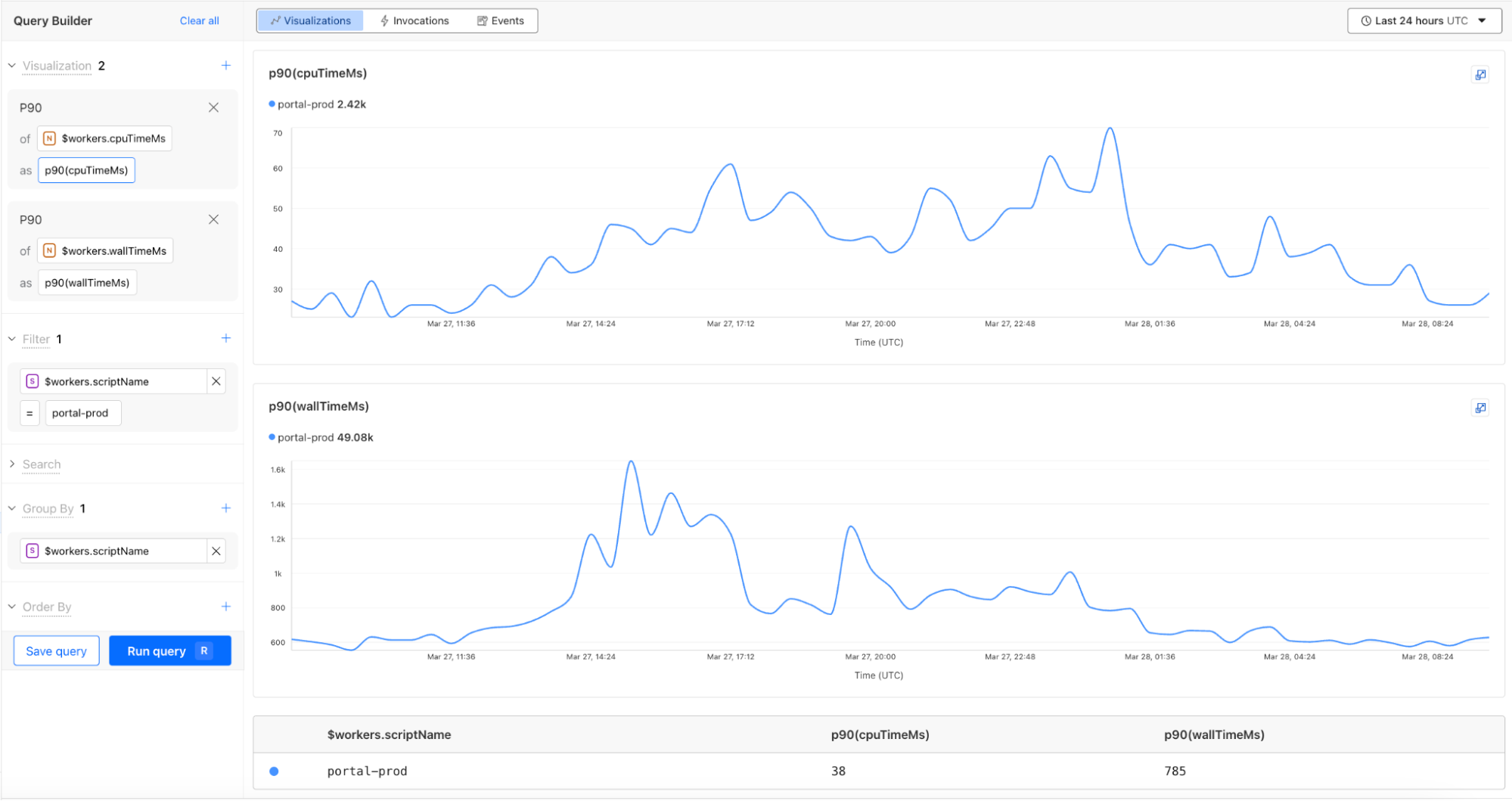Image resolution: width=1512 pixels, height=801 pixels.
Task: Add an Order By clause
Action: [225, 607]
